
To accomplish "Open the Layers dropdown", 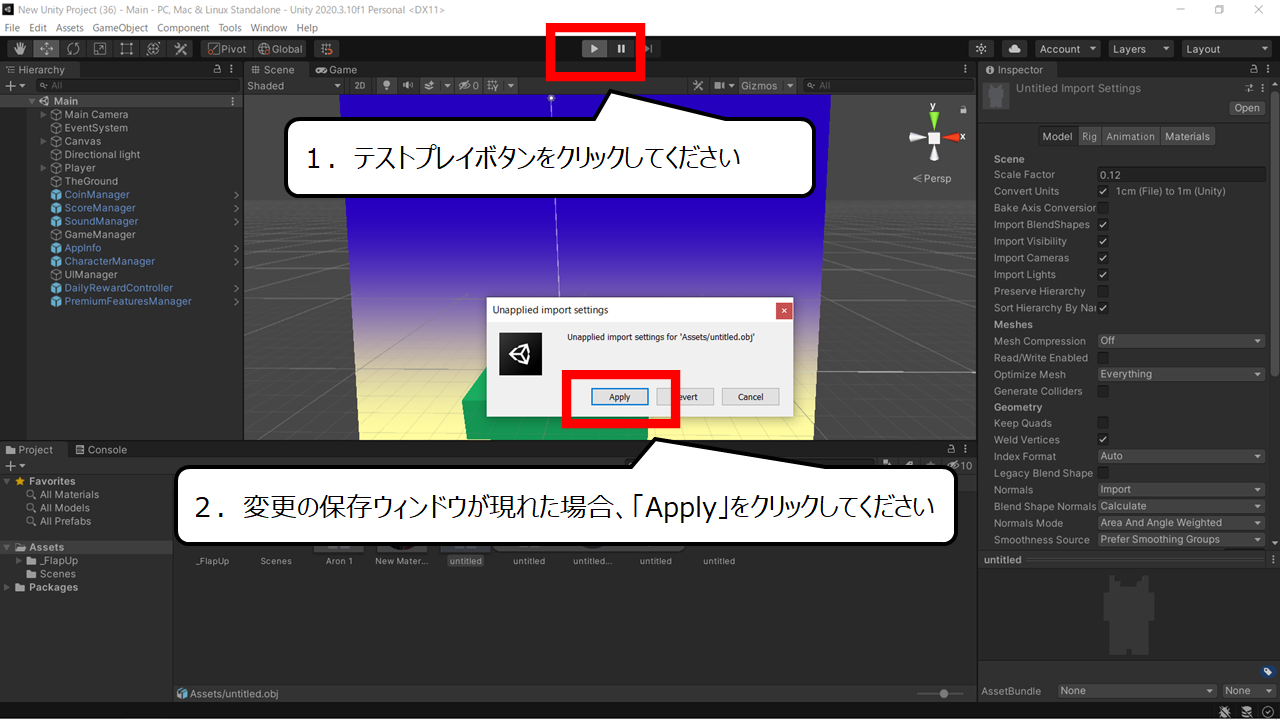I will (1140, 49).
